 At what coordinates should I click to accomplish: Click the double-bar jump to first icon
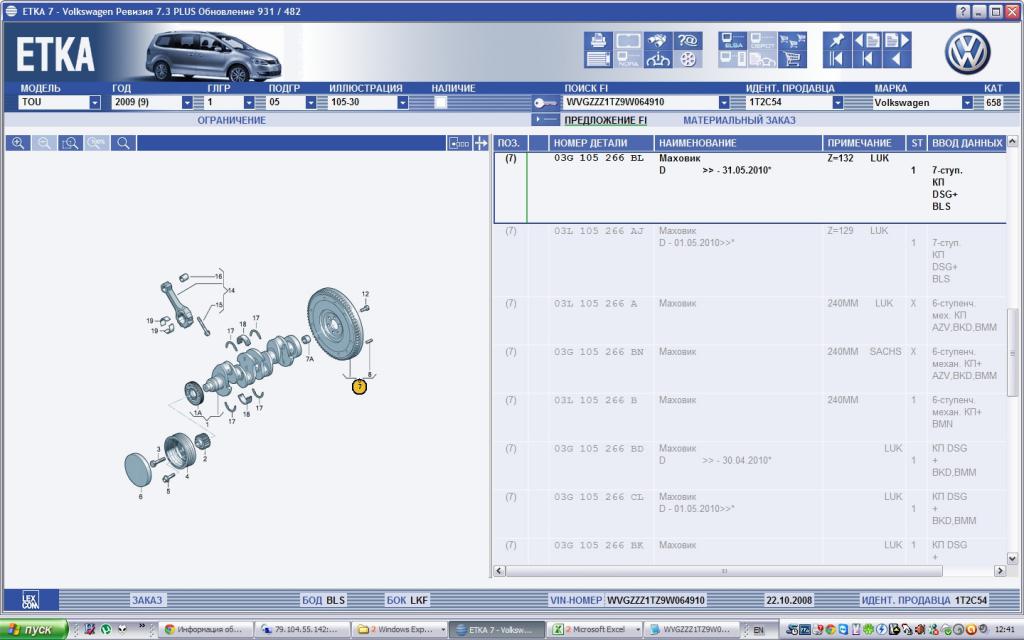tap(837, 59)
